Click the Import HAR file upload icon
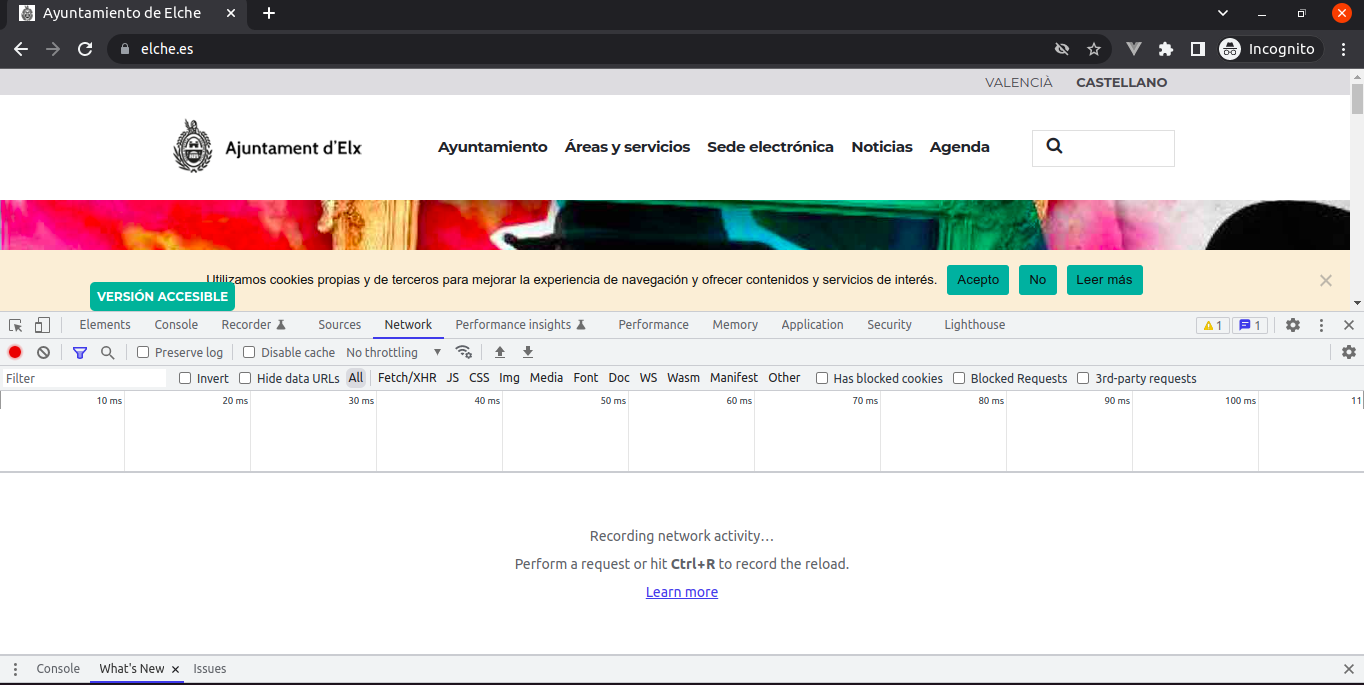Viewport: 1364px width, 685px height. [500, 352]
